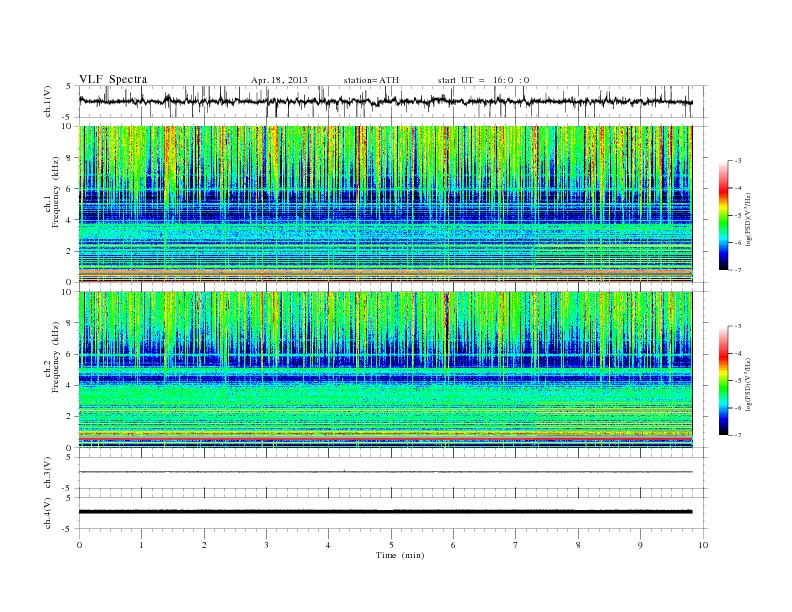Click the "-4" tick on ch.2 color bar
Viewport: 792px width, 612px height.
[x=737, y=353]
